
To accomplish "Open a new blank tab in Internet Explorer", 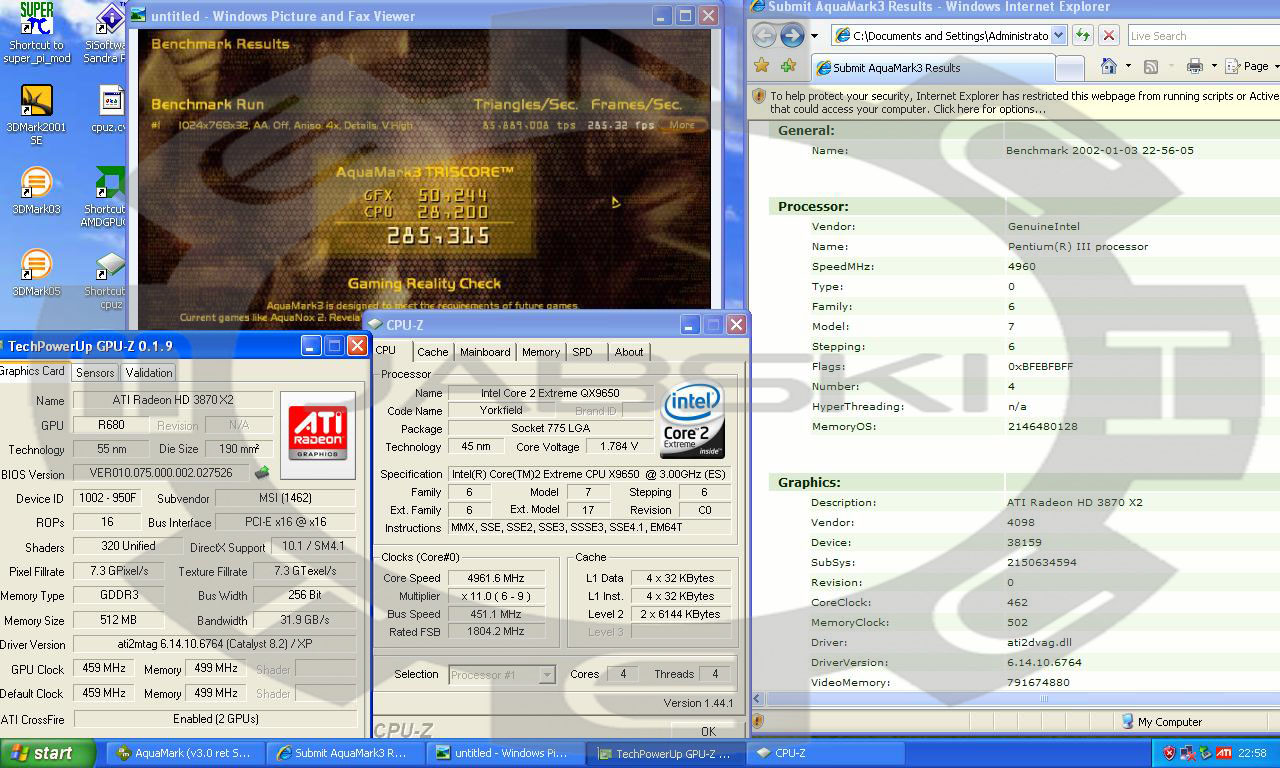I will pos(1070,68).
